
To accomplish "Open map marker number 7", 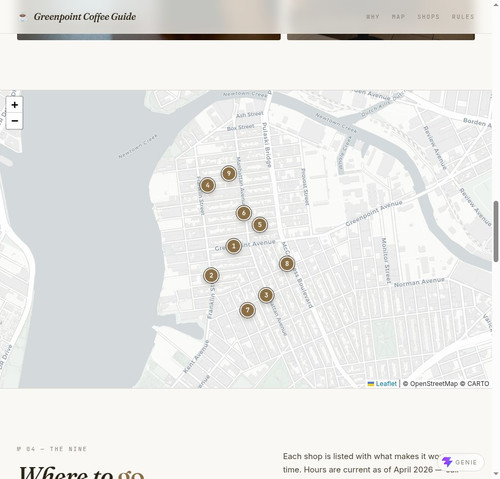I will coord(247,310).
